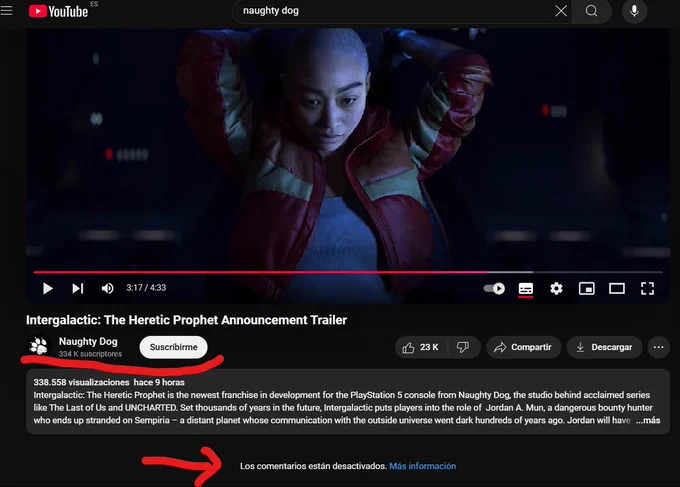Click 338.558 visualizaciones text
680x487 pixels.
pos(81,382)
